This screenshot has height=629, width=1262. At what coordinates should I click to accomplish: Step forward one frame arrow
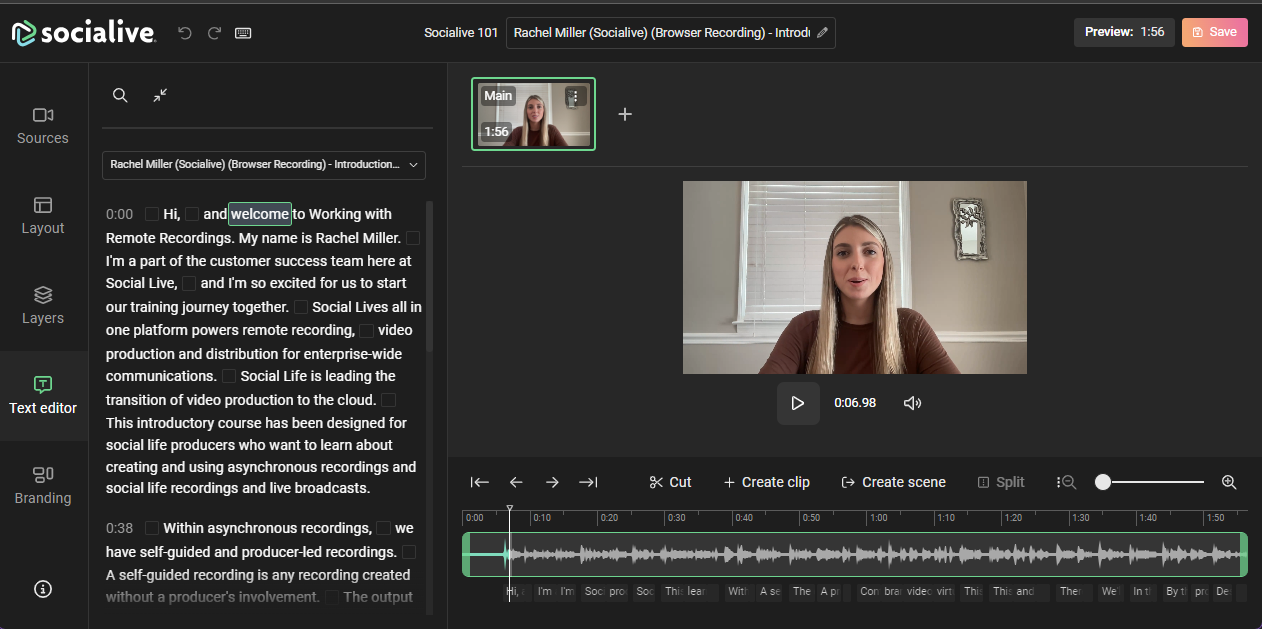click(x=552, y=482)
